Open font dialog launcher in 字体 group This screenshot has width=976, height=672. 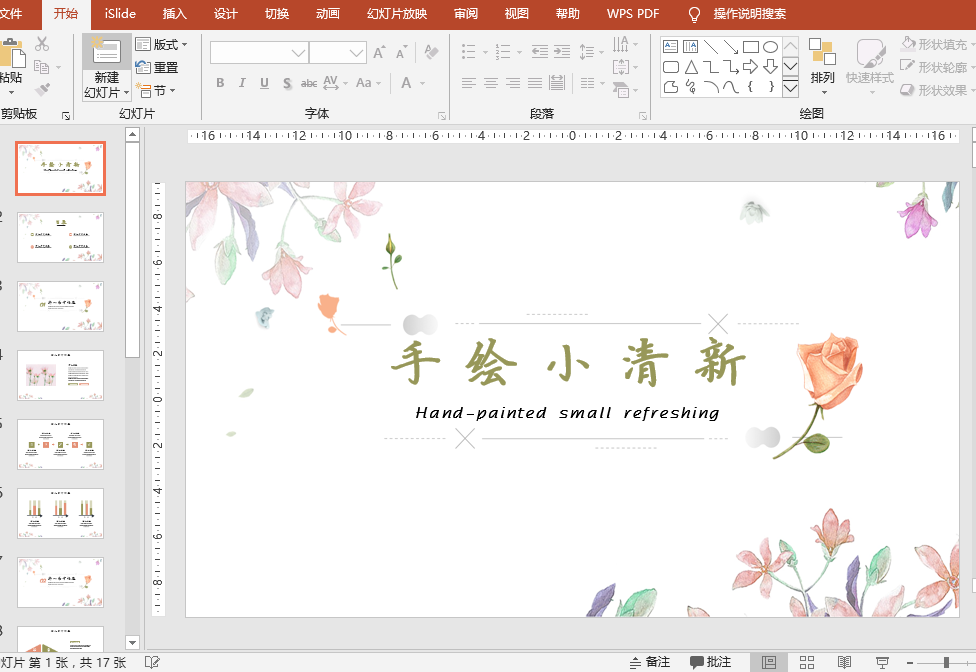[x=442, y=116]
